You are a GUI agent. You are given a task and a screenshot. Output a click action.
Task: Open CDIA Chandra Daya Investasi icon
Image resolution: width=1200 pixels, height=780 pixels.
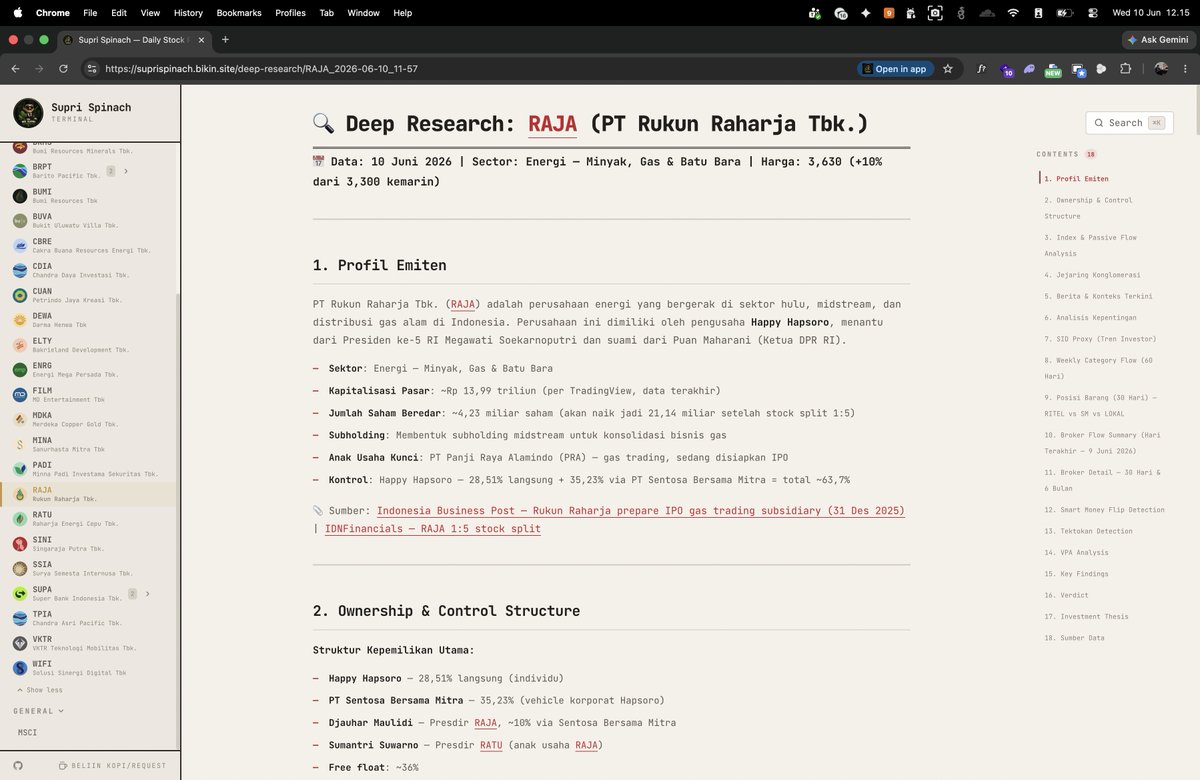pyautogui.click(x=20, y=271)
